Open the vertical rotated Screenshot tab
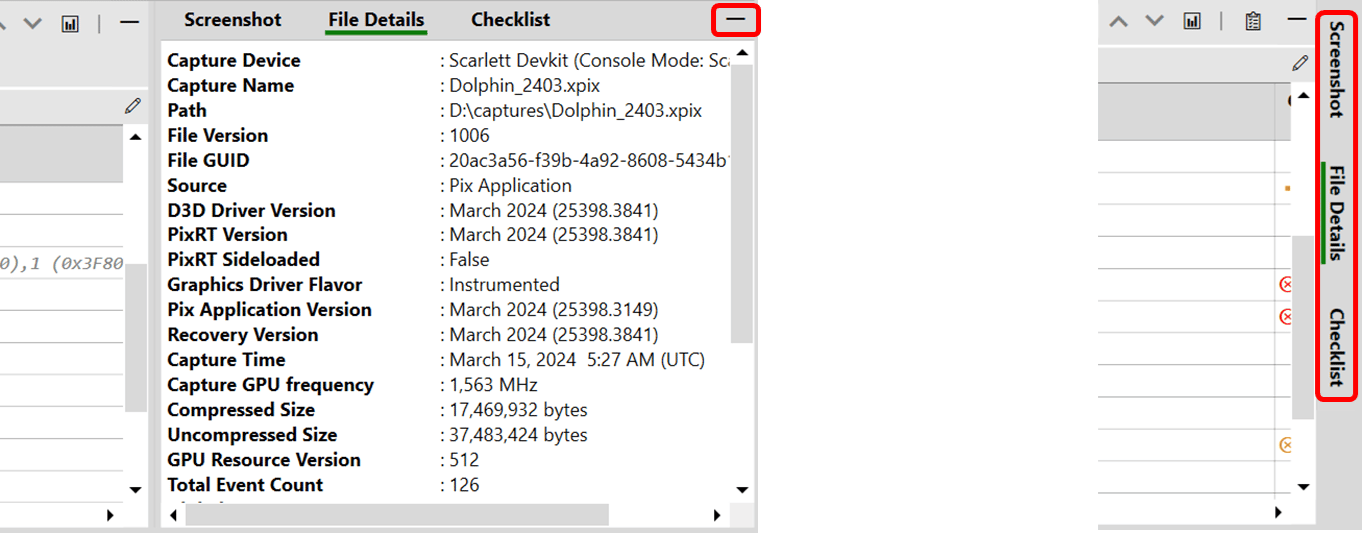This screenshot has width=1362, height=533. [1337, 68]
